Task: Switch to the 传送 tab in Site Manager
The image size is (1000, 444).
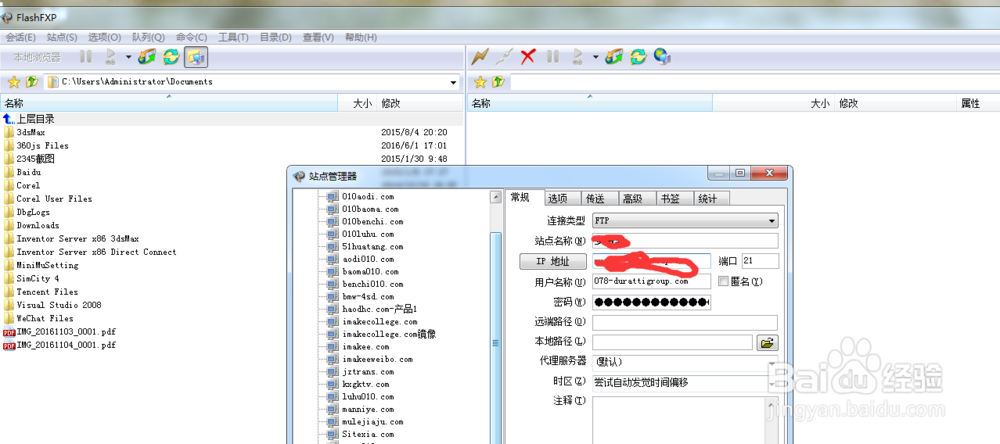Action: (x=599, y=199)
